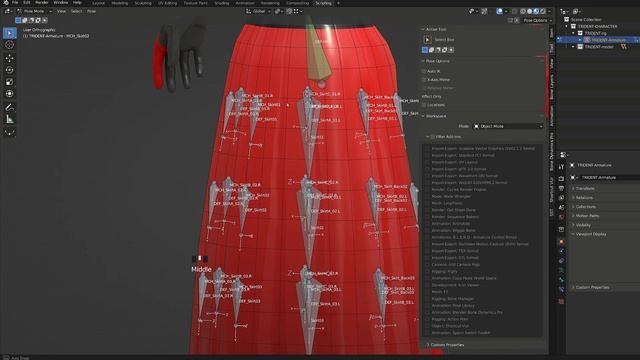The height and width of the screenshot is (360, 640).
Task: Open the Object properties tab icon
Action: [562, 242]
